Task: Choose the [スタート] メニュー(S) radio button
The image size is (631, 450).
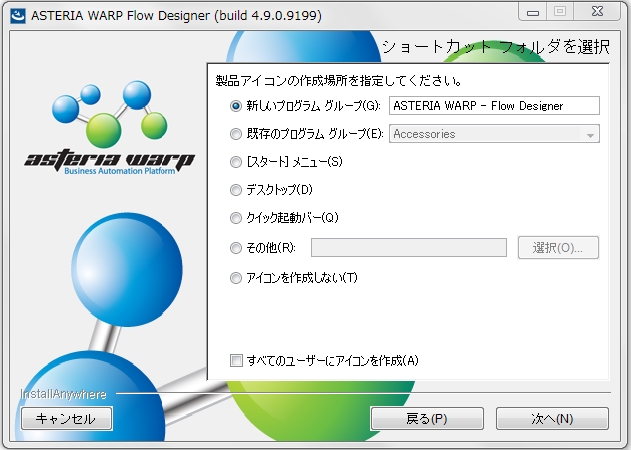Action: coord(236,162)
